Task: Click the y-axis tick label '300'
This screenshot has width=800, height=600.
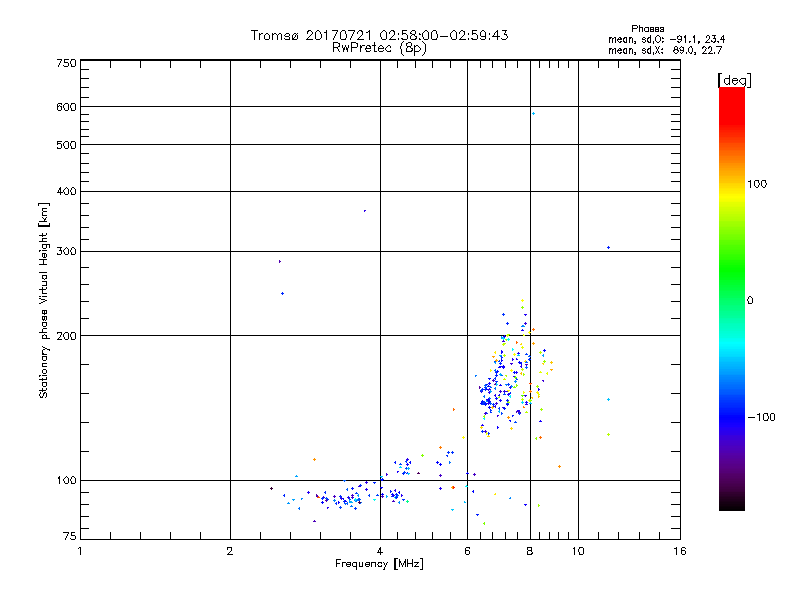Action: [66, 252]
